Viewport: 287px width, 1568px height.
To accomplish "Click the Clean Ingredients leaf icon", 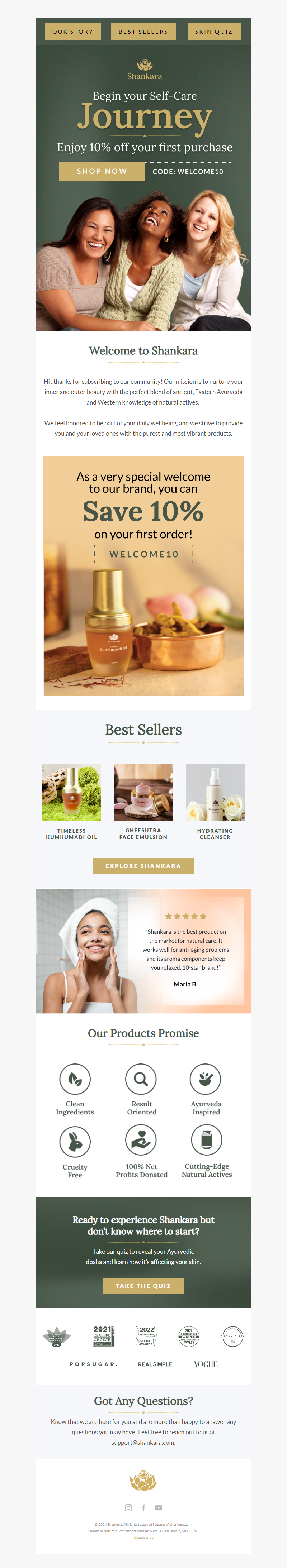I will (x=75, y=1079).
